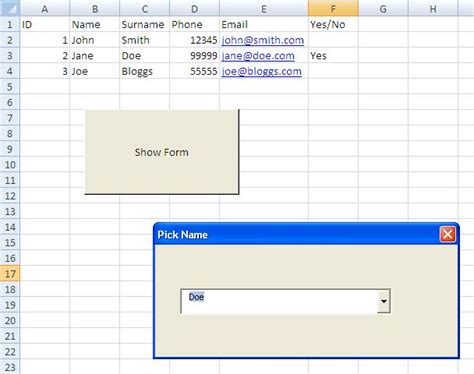Click the Surname header cell
Viewport: 474px width, 374px height.
[x=144, y=24]
